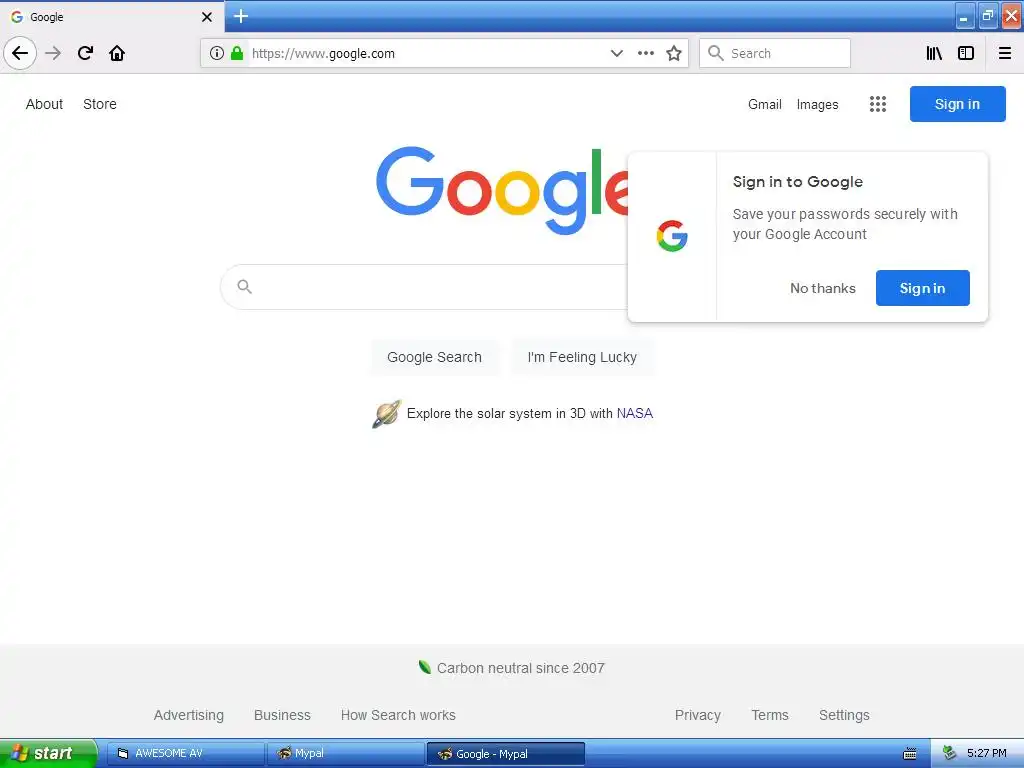
Task: Toggle the sidebar panel icon
Action: tap(966, 53)
